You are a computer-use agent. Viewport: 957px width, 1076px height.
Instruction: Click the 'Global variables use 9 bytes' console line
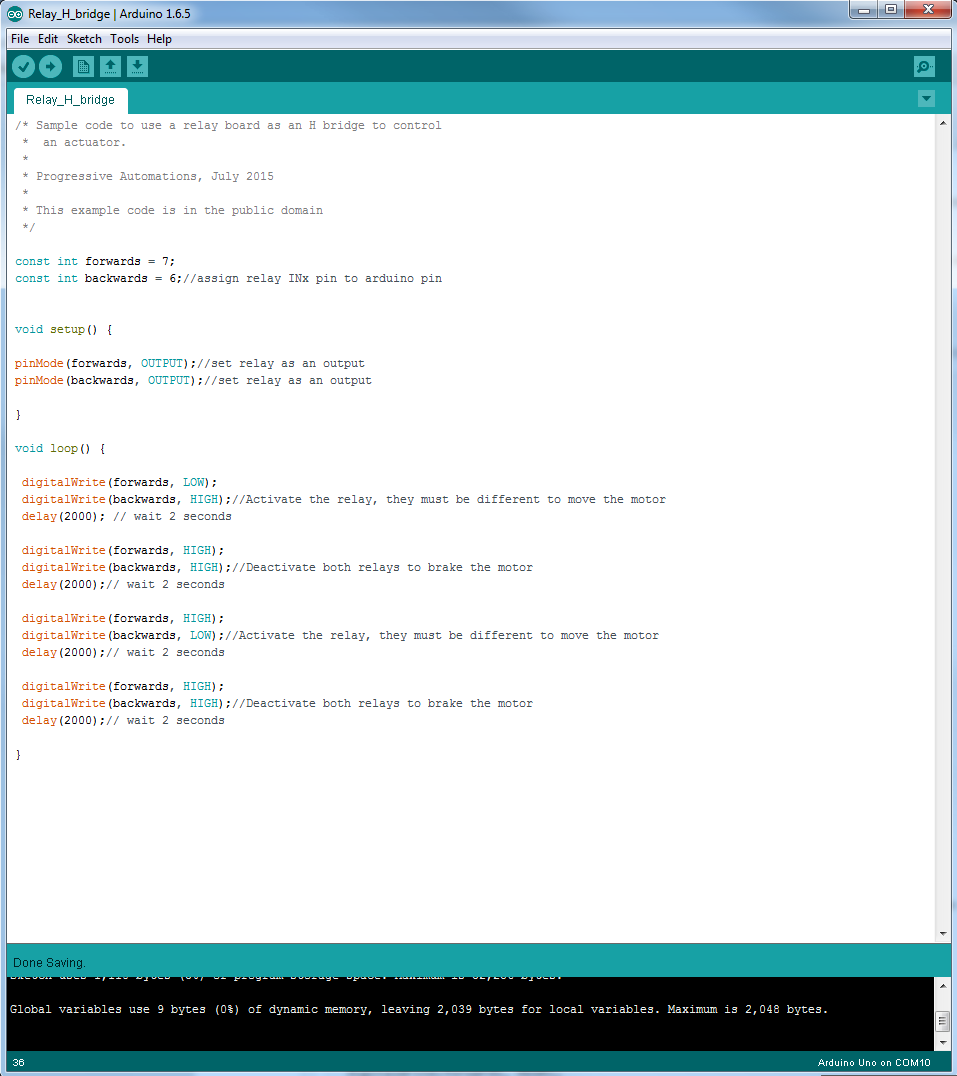point(419,1009)
